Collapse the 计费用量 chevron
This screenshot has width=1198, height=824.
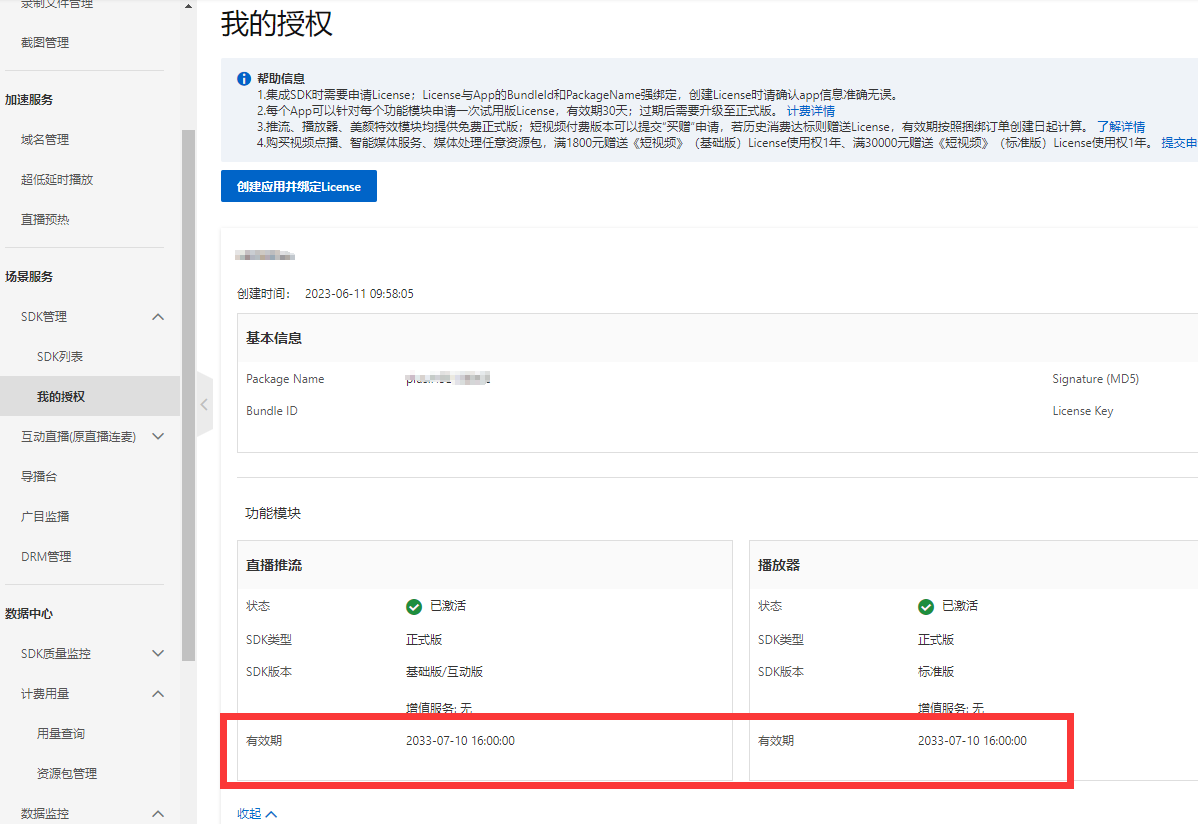click(x=158, y=694)
